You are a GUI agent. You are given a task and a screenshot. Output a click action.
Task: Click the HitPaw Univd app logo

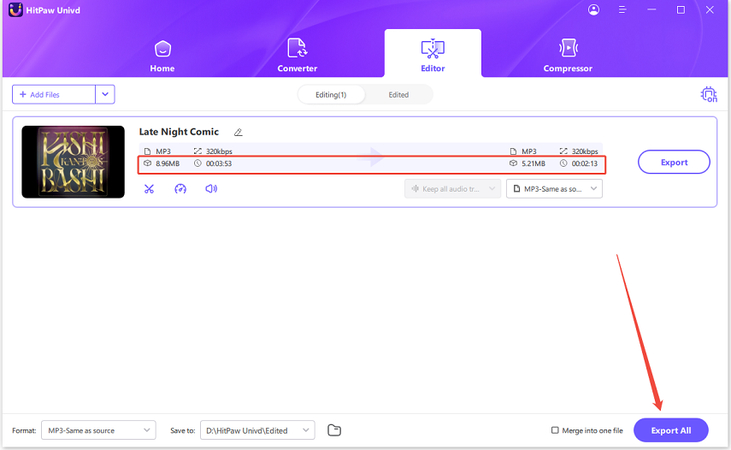tap(15, 10)
